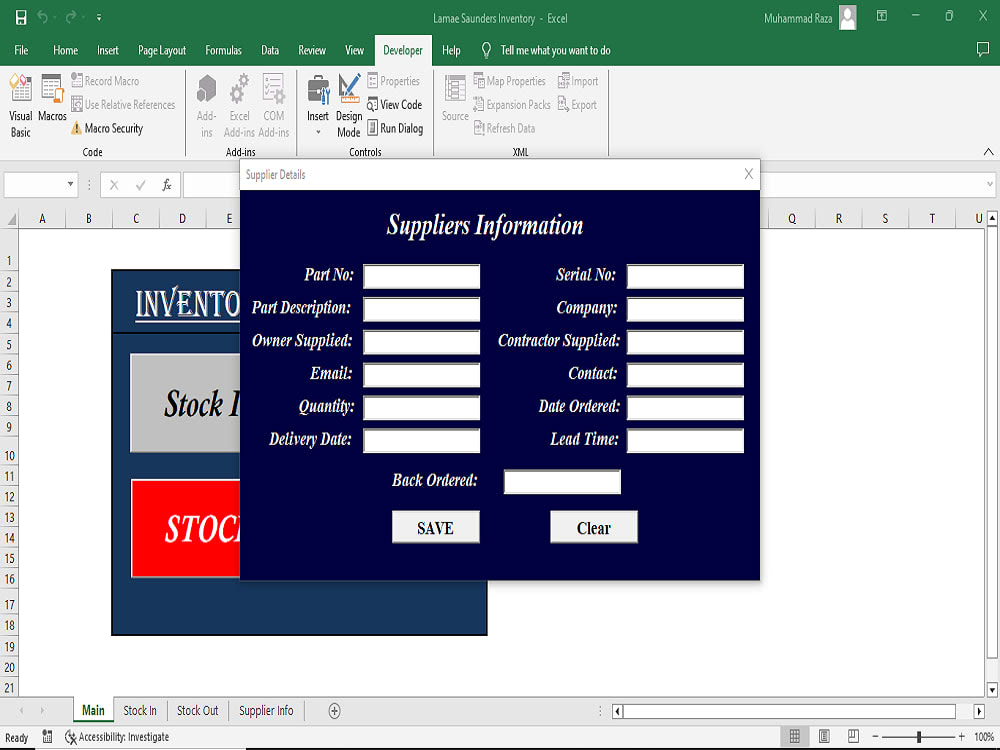Open the Name Box dropdown
1000x750 pixels.
(x=70, y=184)
